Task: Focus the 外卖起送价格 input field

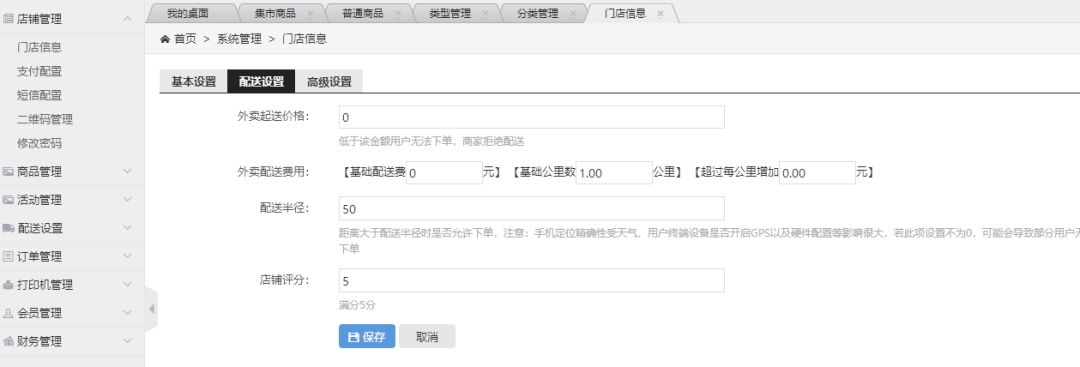Action: tap(532, 117)
